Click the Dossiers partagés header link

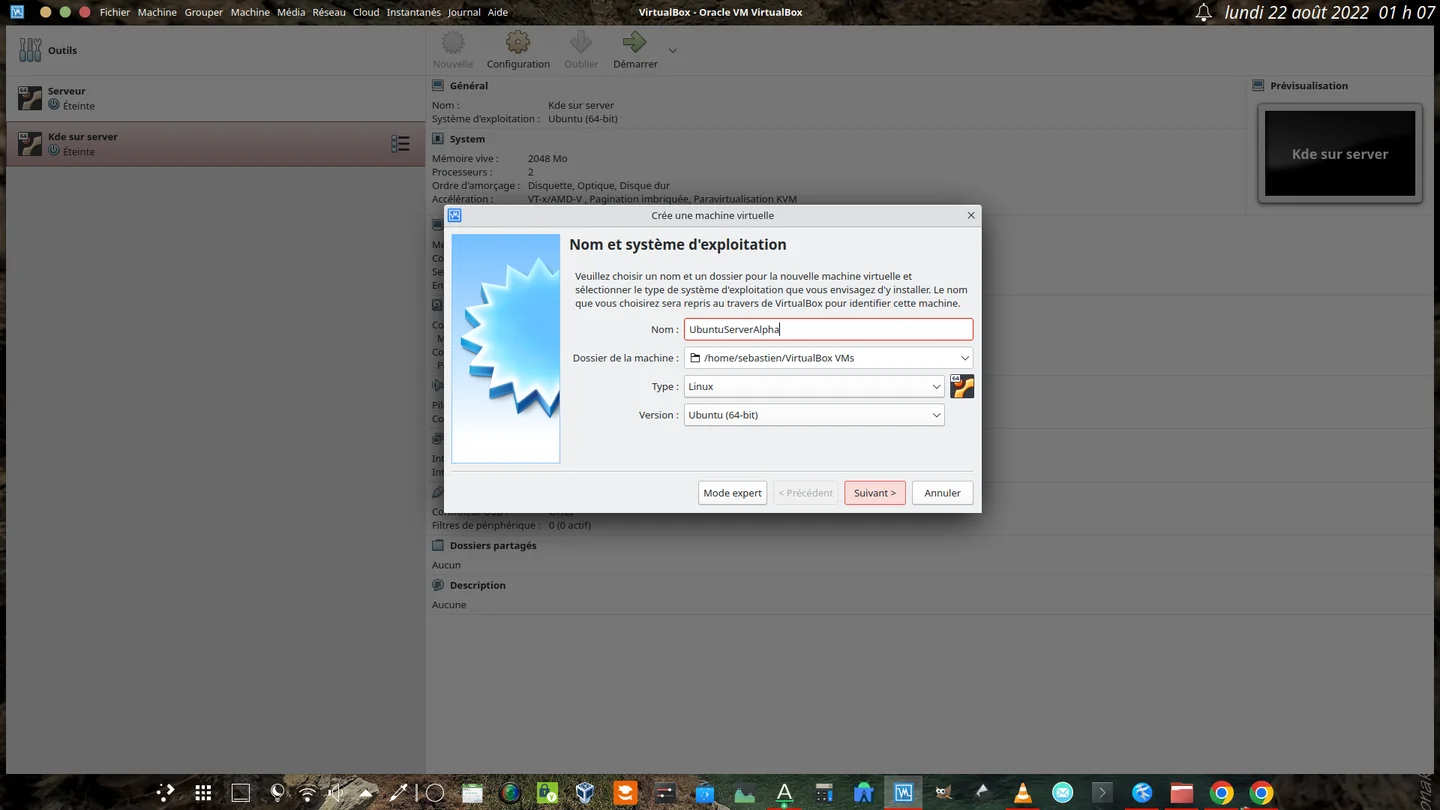click(493, 546)
